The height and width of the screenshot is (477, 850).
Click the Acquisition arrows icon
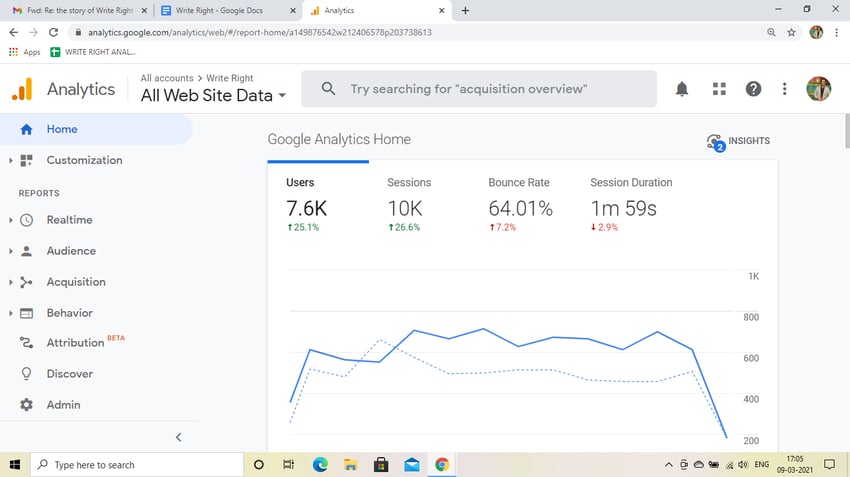coord(26,282)
